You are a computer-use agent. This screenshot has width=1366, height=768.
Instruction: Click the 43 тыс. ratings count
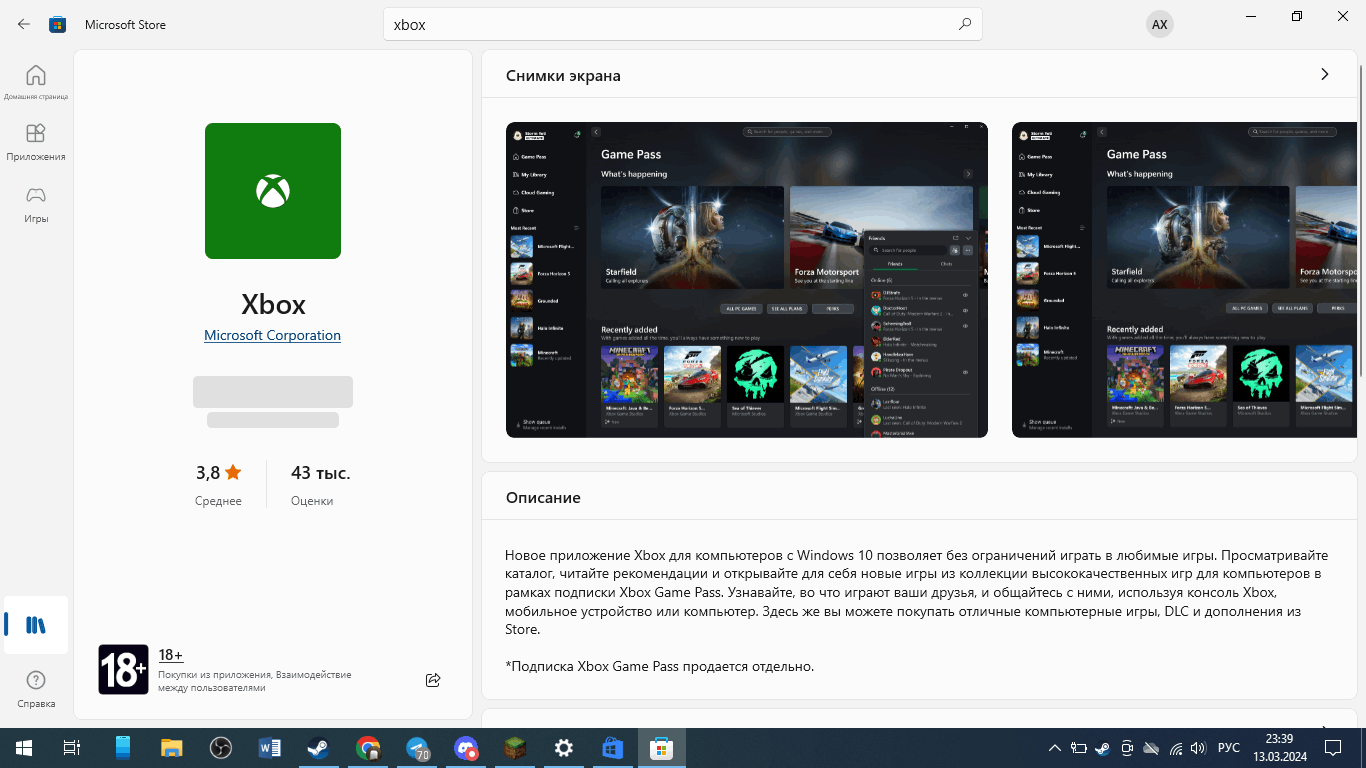click(x=321, y=473)
